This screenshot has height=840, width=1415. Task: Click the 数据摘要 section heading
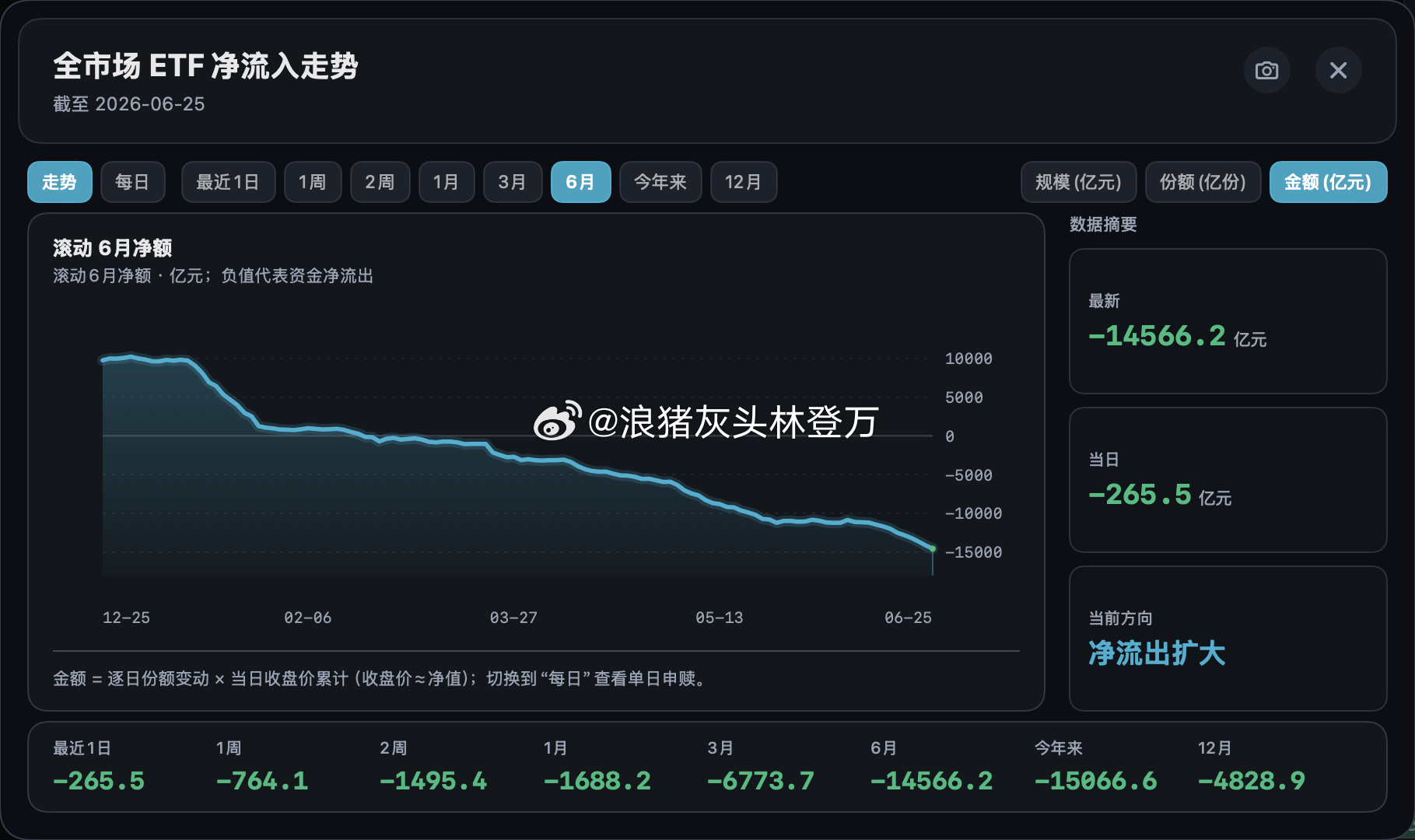tap(1103, 225)
